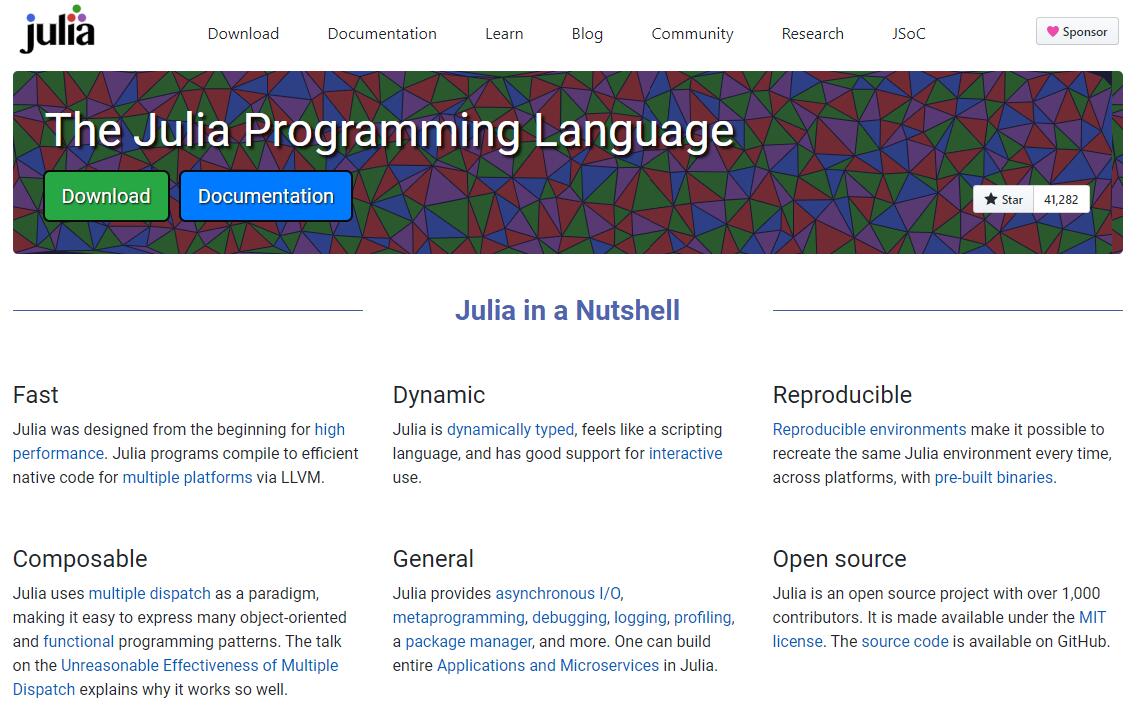Viewport: 1139px width, 715px height.
Task: Click the 'Composable' section heading
Action: (x=80, y=559)
